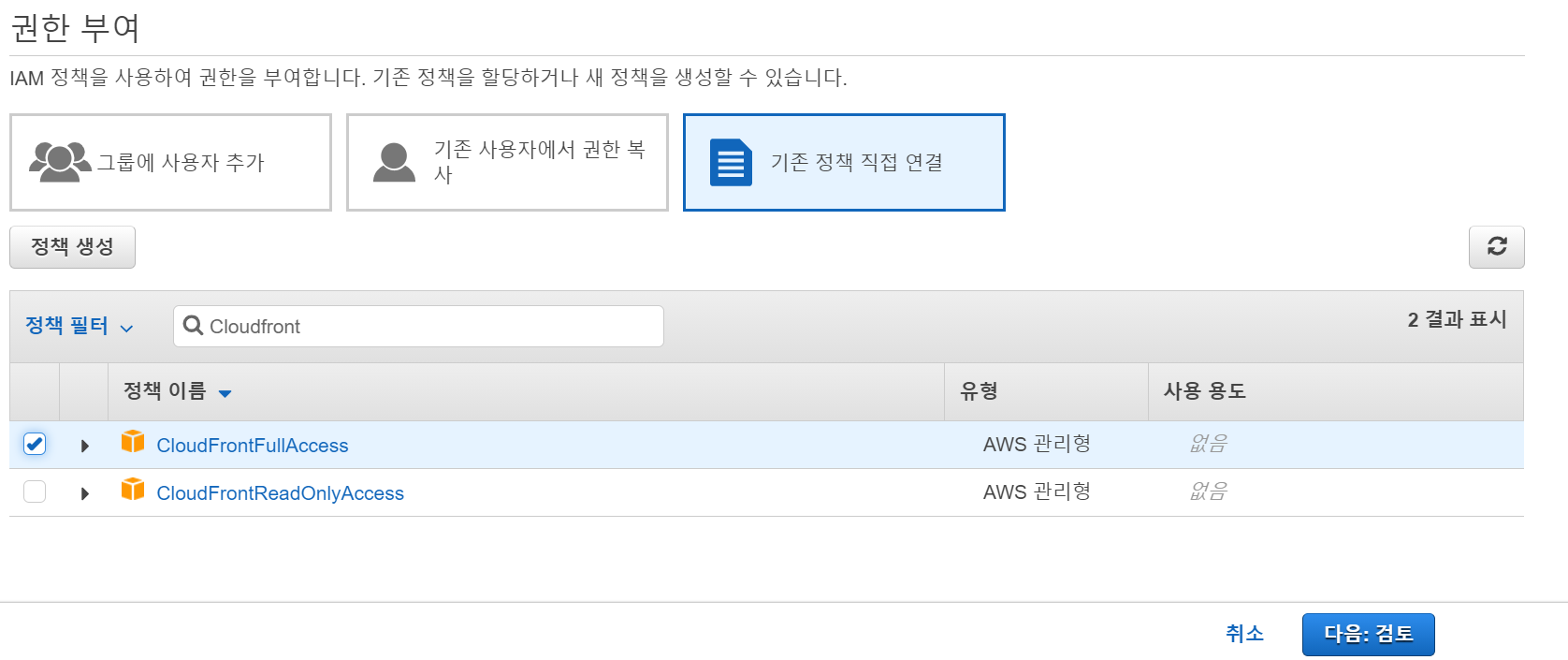Open the 정책 필터 dropdown
This screenshot has width=1568, height=660.
75,326
